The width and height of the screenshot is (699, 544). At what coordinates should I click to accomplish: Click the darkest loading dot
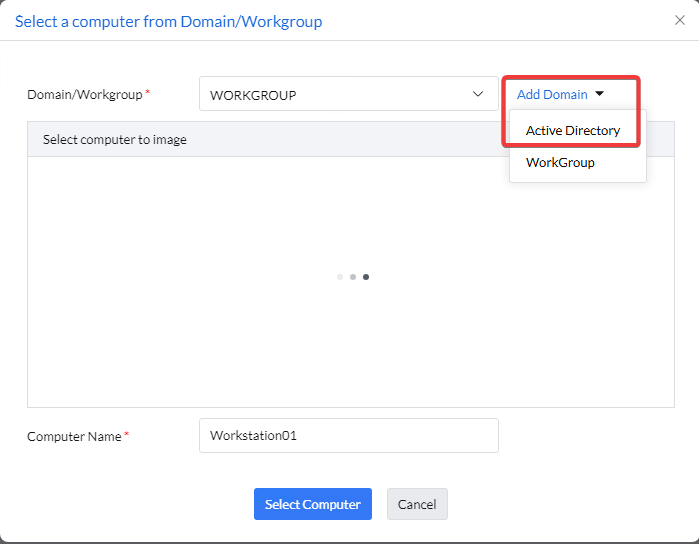pos(366,277)
